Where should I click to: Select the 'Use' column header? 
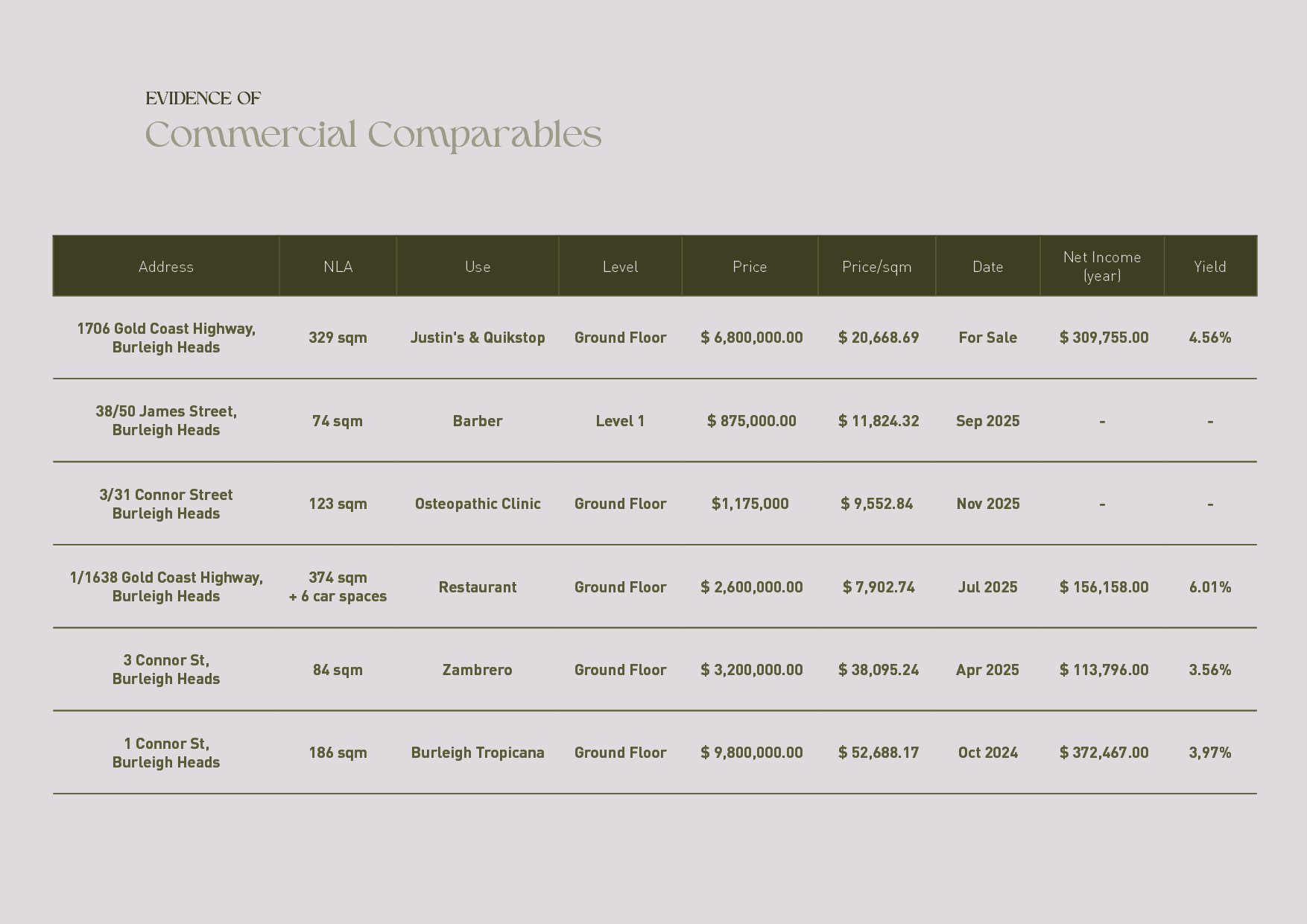[x=478, y=267]
